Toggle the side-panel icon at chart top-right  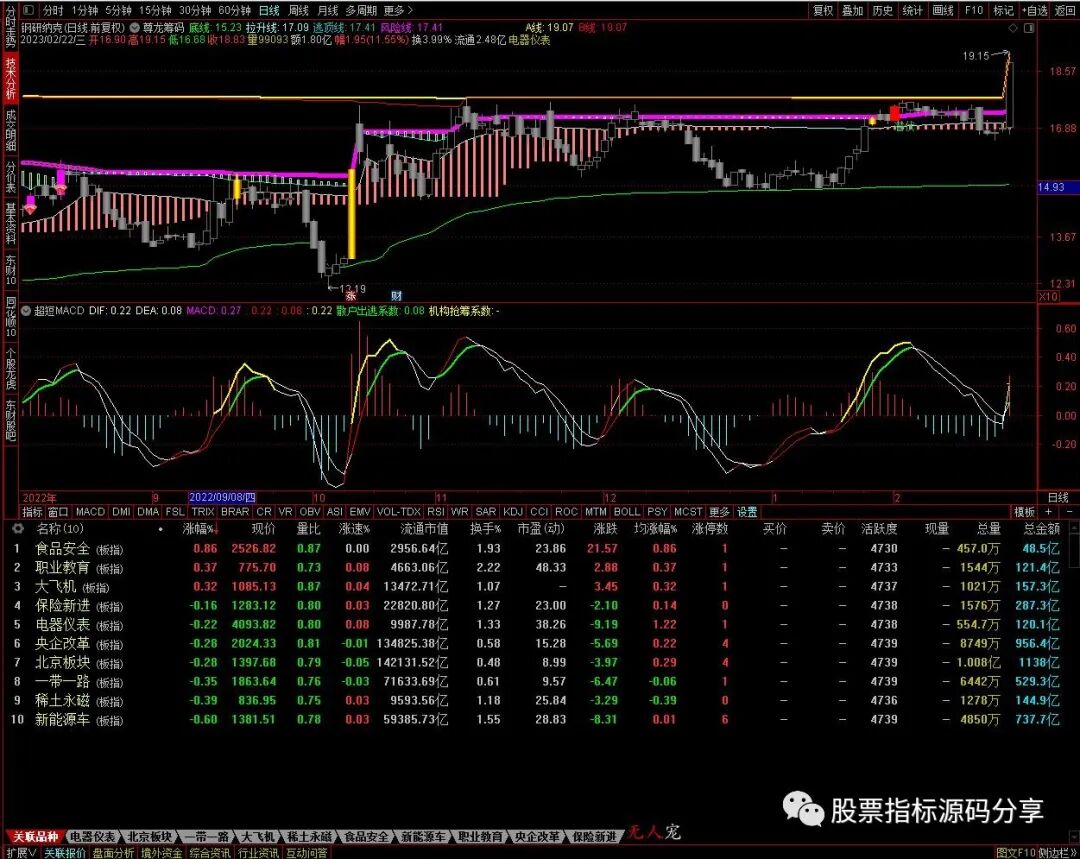coord(1029,28)
